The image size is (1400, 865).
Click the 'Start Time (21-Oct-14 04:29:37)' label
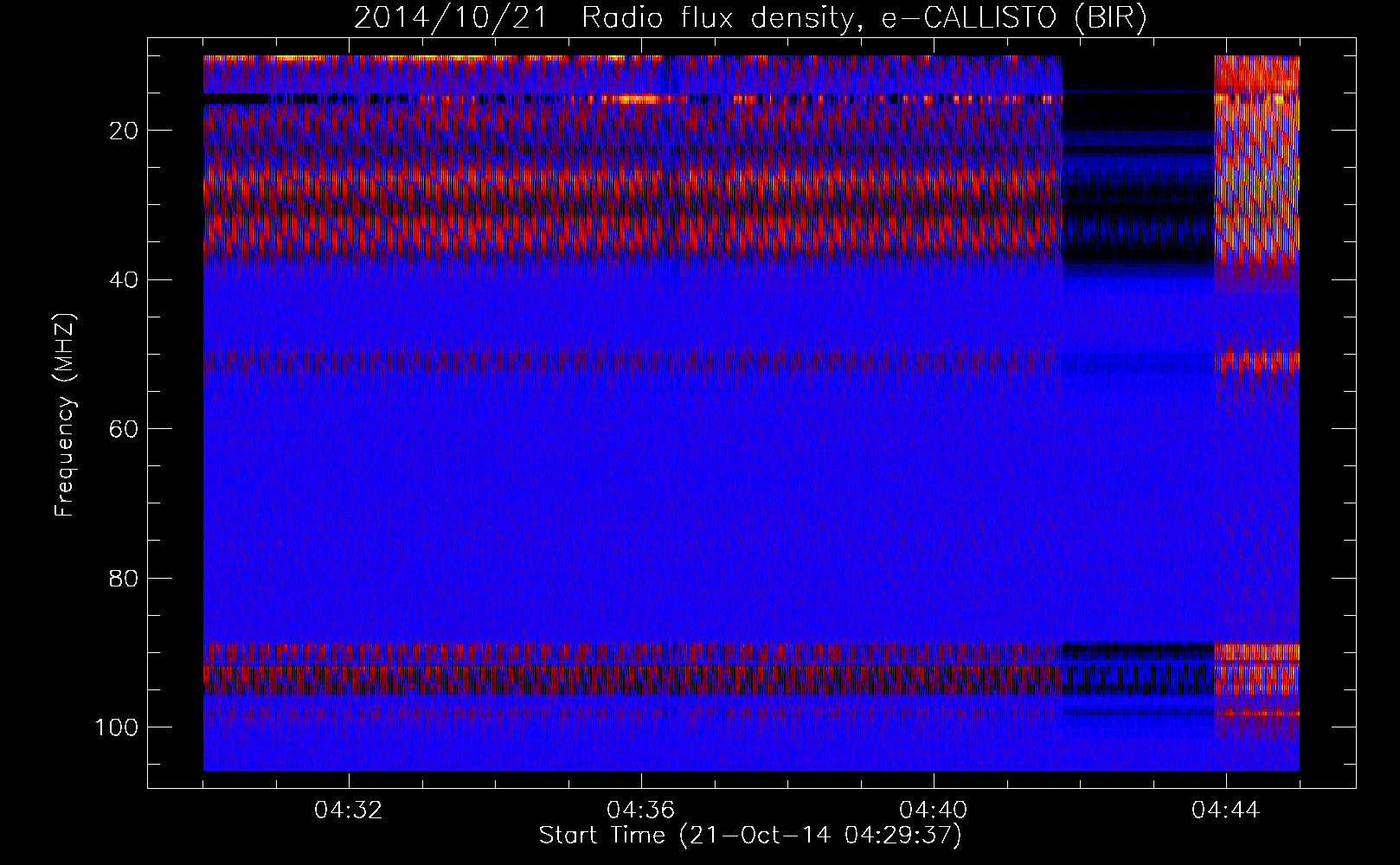[750, 835]
